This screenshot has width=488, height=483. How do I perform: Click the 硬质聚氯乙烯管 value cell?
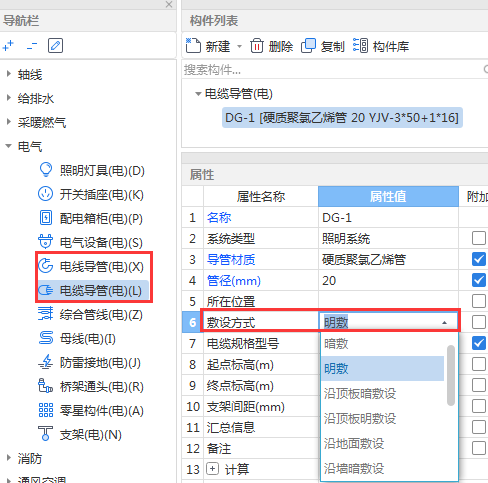[x=388, y=259]
